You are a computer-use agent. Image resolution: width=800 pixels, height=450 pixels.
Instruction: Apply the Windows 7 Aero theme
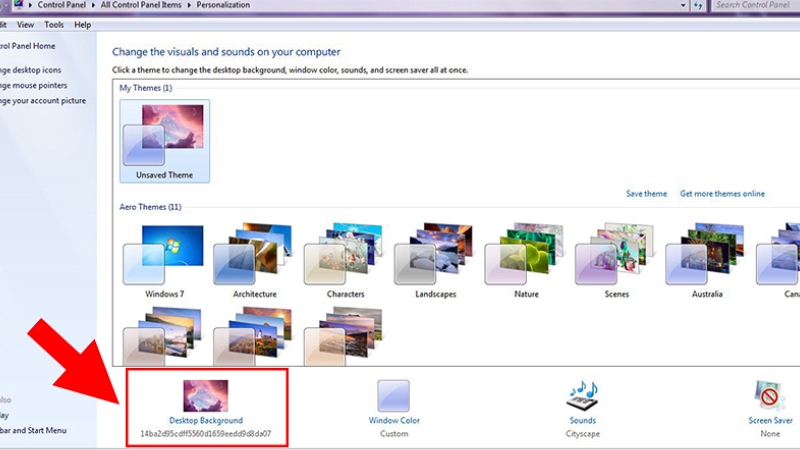[x=164, y=261]
